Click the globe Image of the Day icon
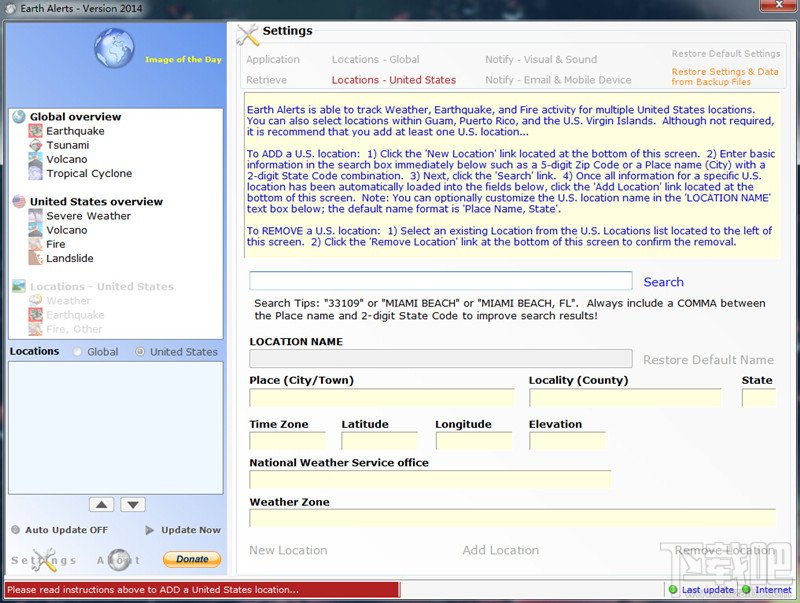 (114, 48)
